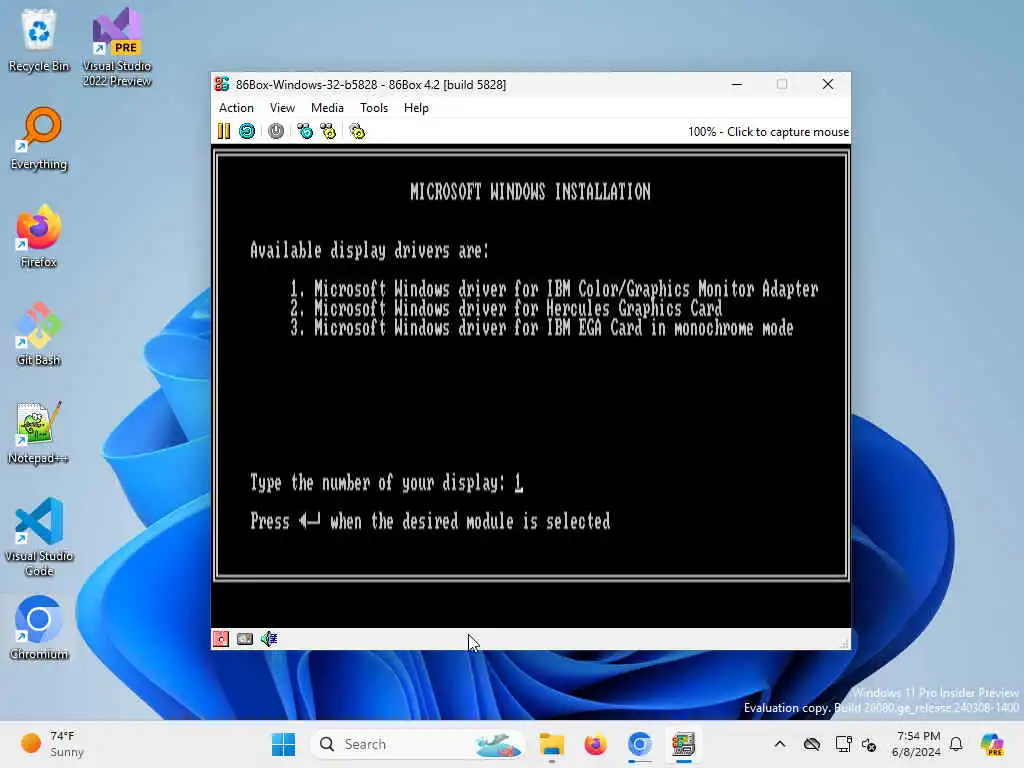
Task: Click the network status tray icon
Action: coord(842,744)
